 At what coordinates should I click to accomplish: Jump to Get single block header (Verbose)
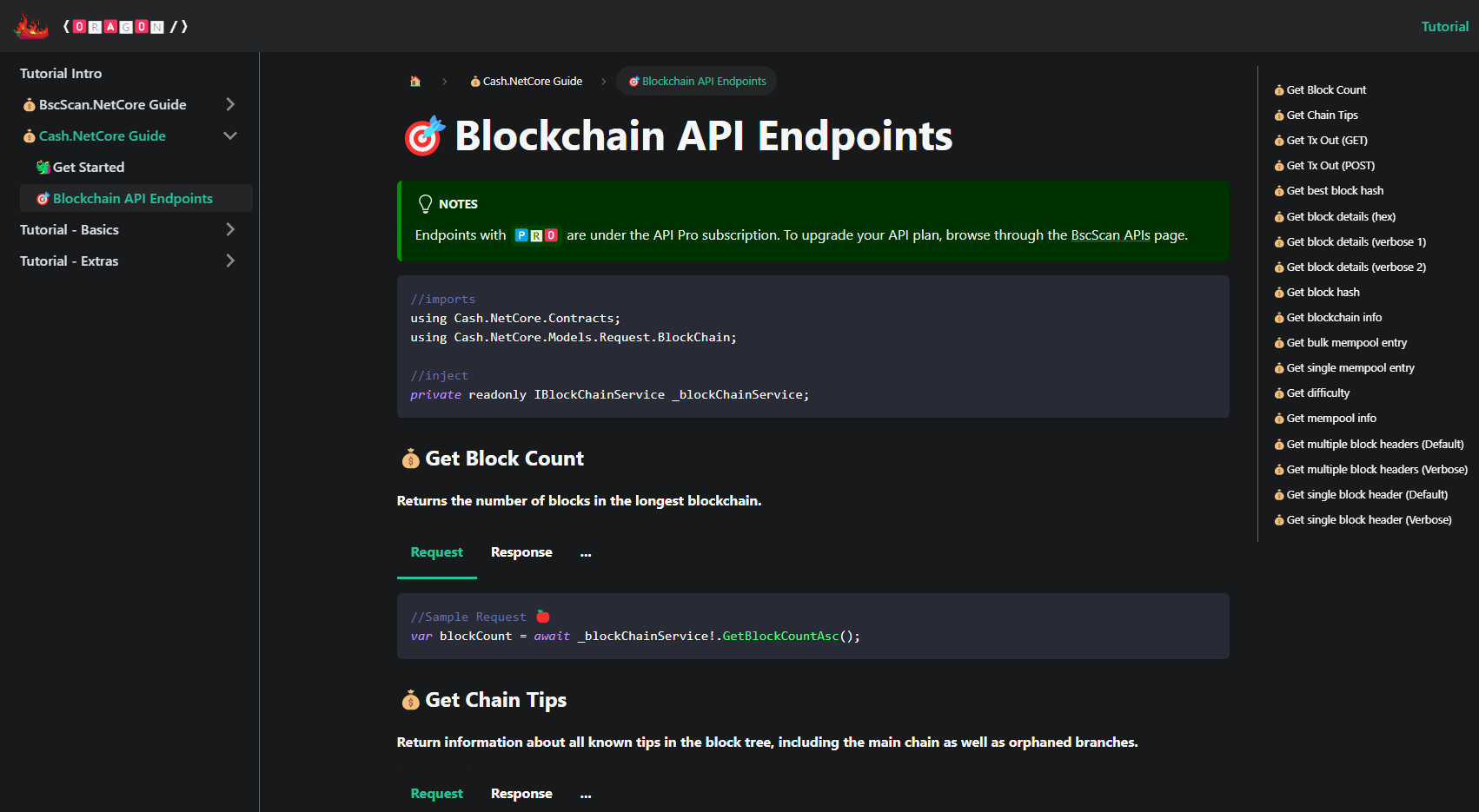point(1363,520)
